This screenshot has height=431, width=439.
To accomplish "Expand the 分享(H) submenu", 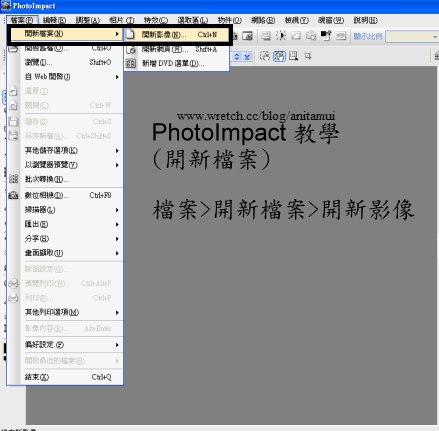I will click(x=65, y=238).
